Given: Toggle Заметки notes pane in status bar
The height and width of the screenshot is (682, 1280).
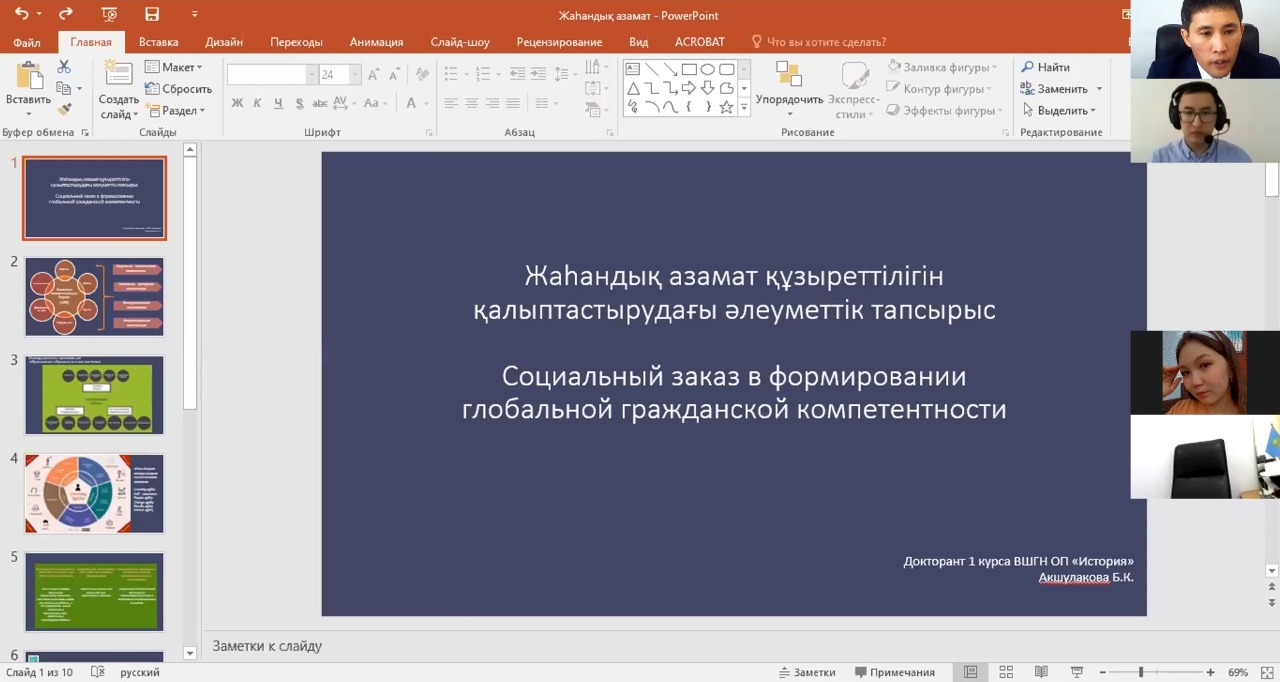Looking at the screenshot, I should pyautogui.click(x=807, y=672).
